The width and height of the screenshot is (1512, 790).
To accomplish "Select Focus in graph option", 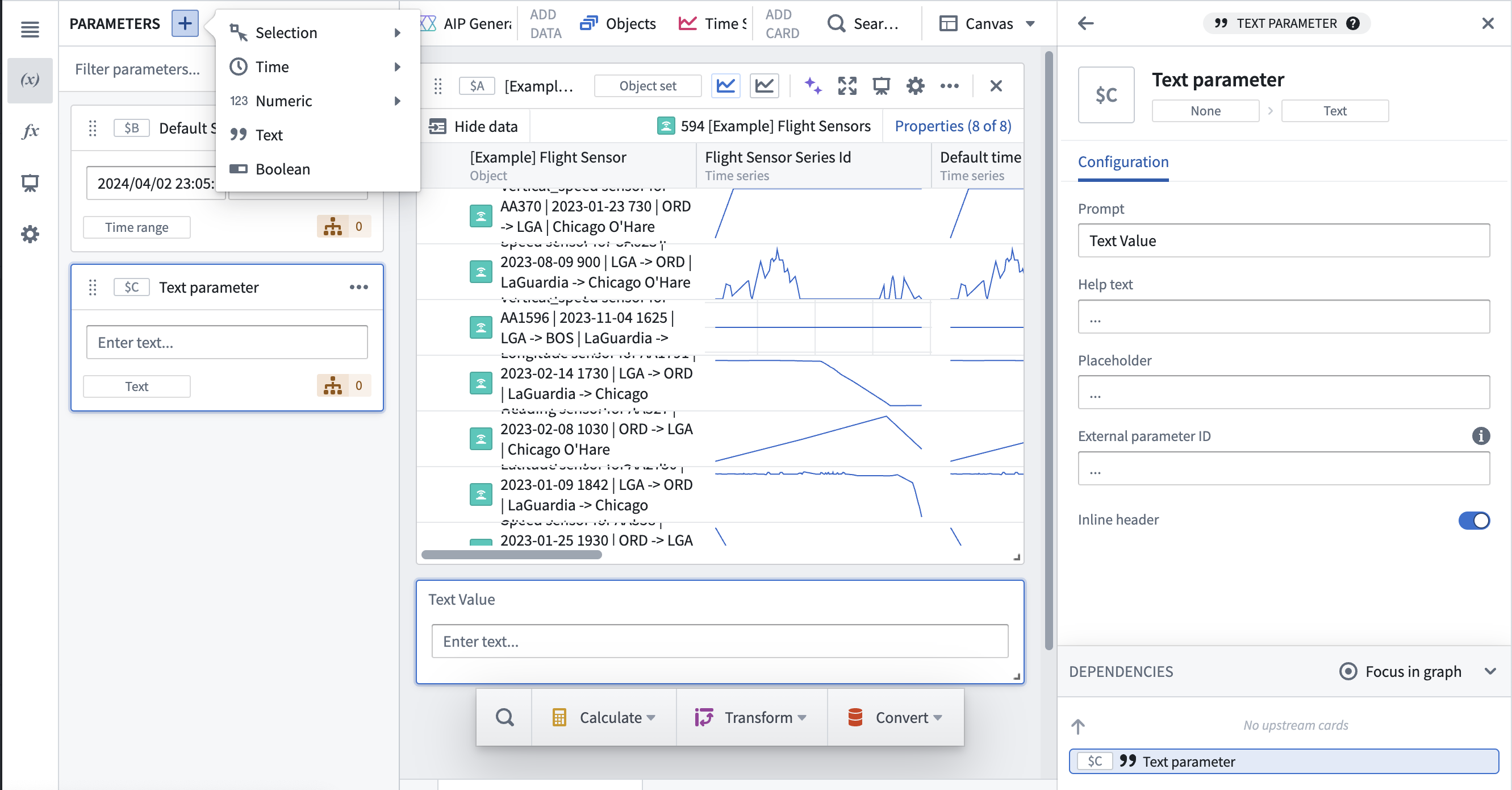I will point(1400,671).
